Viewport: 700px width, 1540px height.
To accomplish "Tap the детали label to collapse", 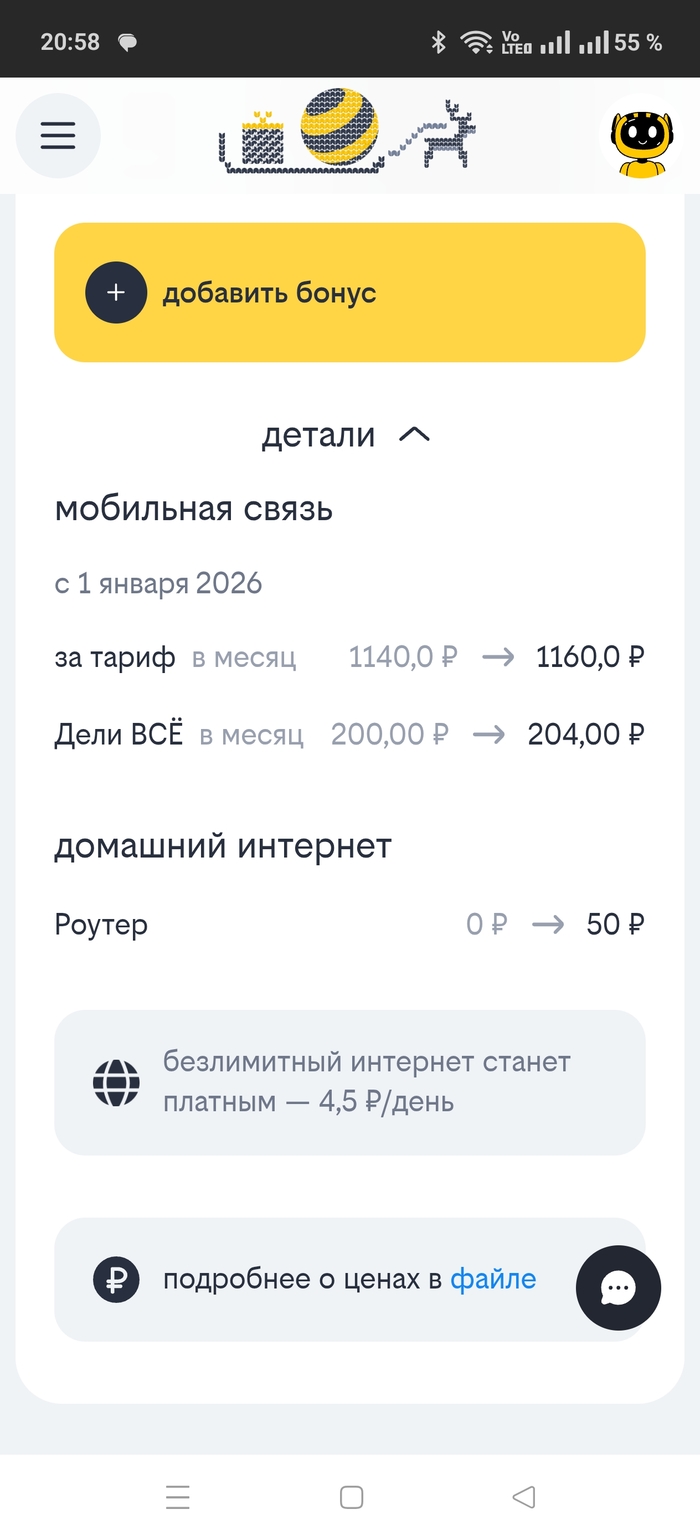I will point(318,435).
